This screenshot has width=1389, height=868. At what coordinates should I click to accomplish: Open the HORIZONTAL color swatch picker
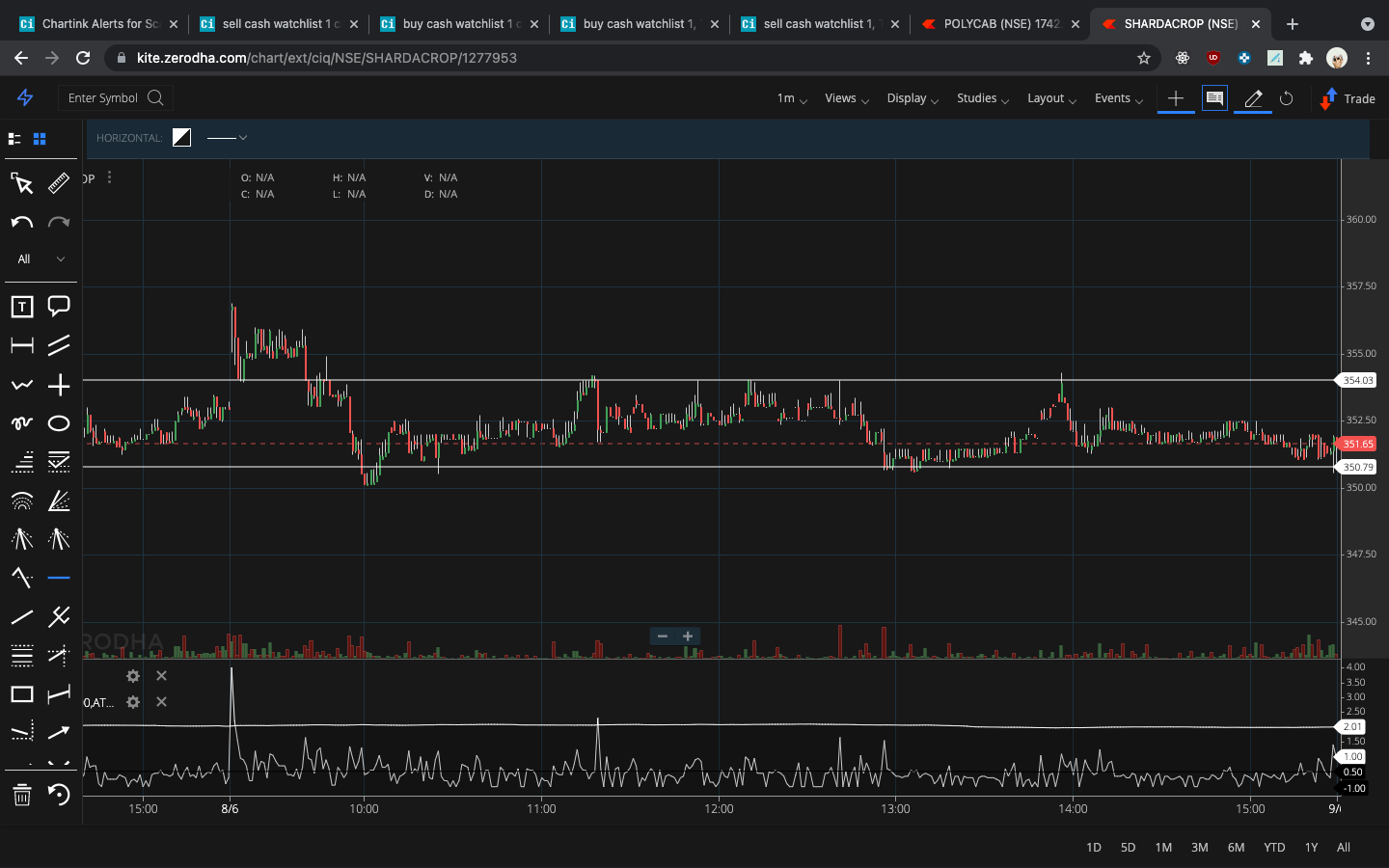[x=181, y=137]
